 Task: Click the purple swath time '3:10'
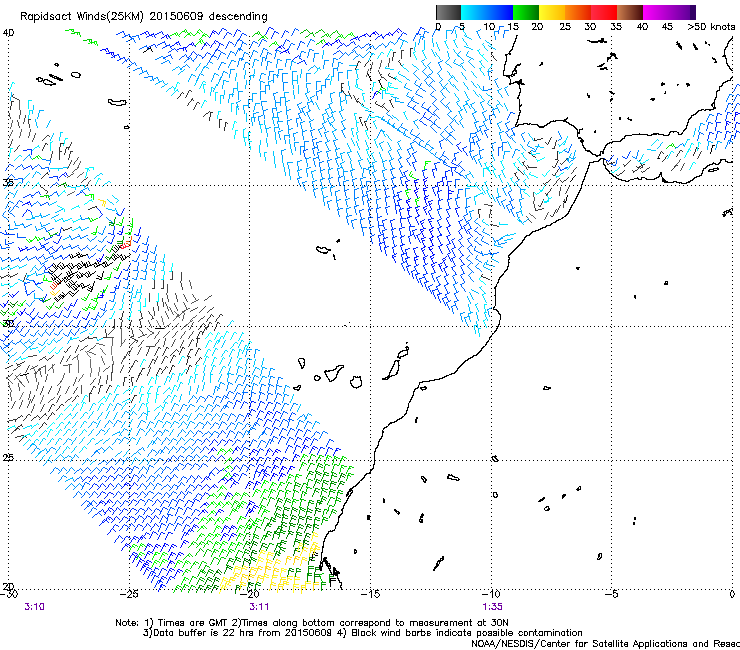point(34,607)
